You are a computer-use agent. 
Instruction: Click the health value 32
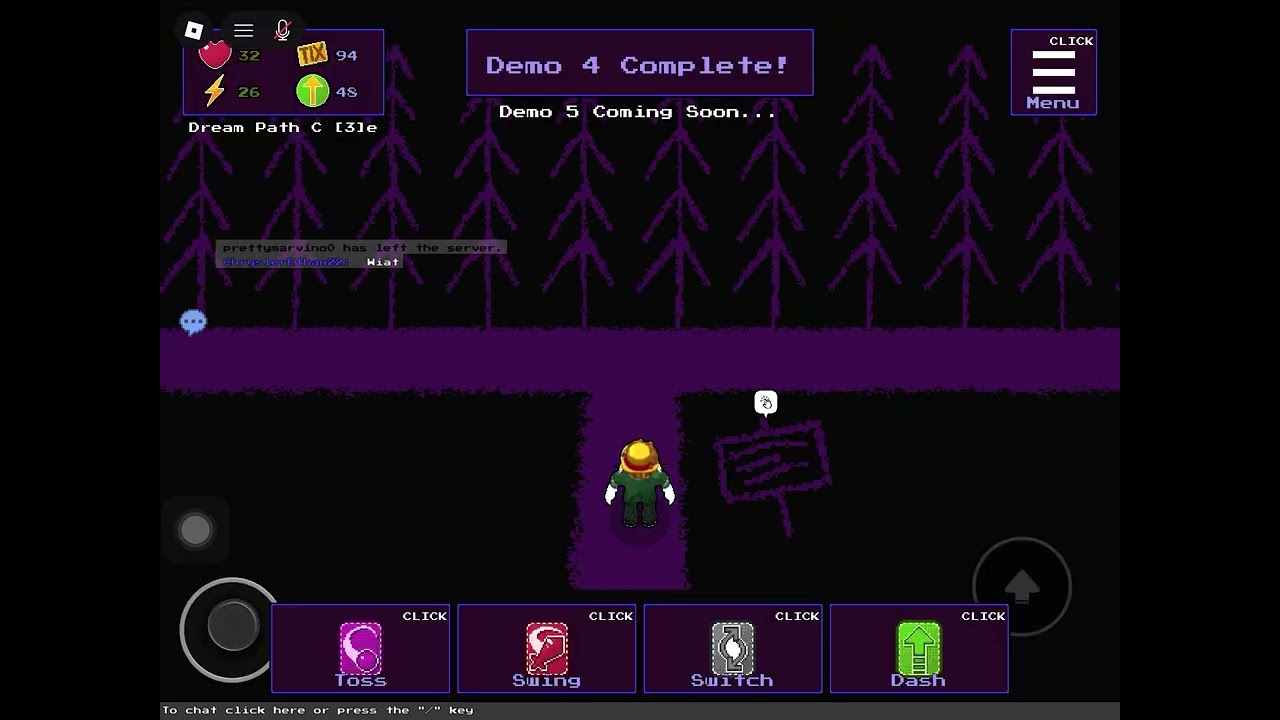coord(249,56)
